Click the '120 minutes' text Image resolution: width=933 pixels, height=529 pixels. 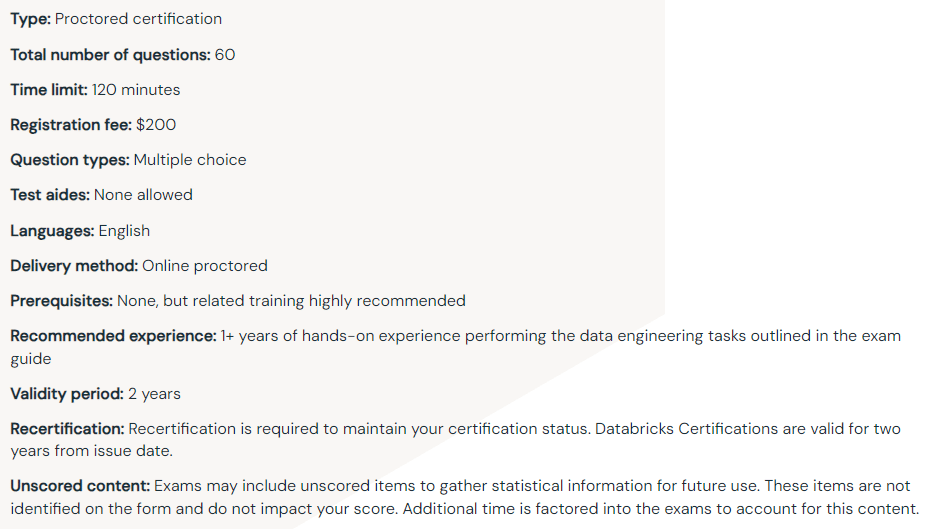tap(136, 90)
